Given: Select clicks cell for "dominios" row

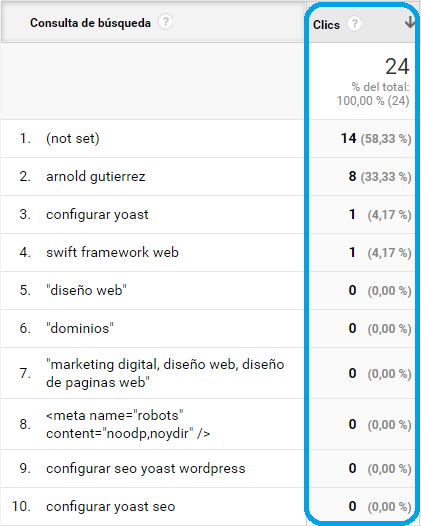Looking at the screenshot, I should pos(380,328).
